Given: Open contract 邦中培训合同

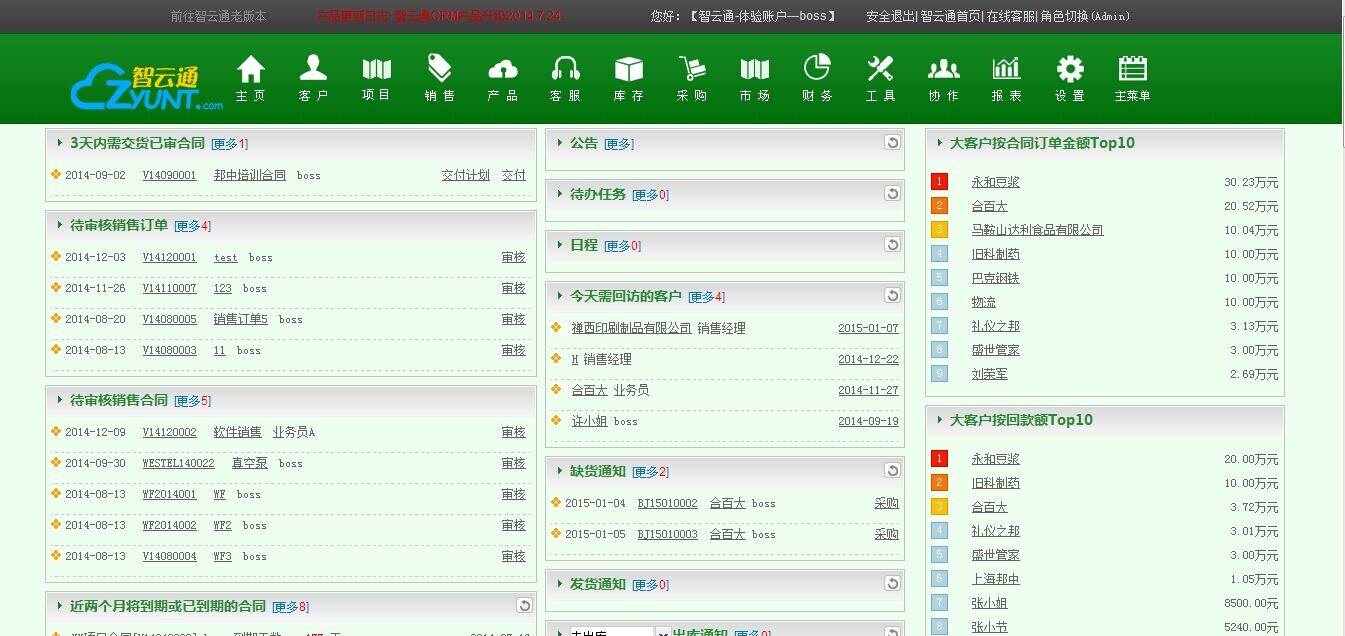Looking at the screenshot, I should click(x=250, y=175).
